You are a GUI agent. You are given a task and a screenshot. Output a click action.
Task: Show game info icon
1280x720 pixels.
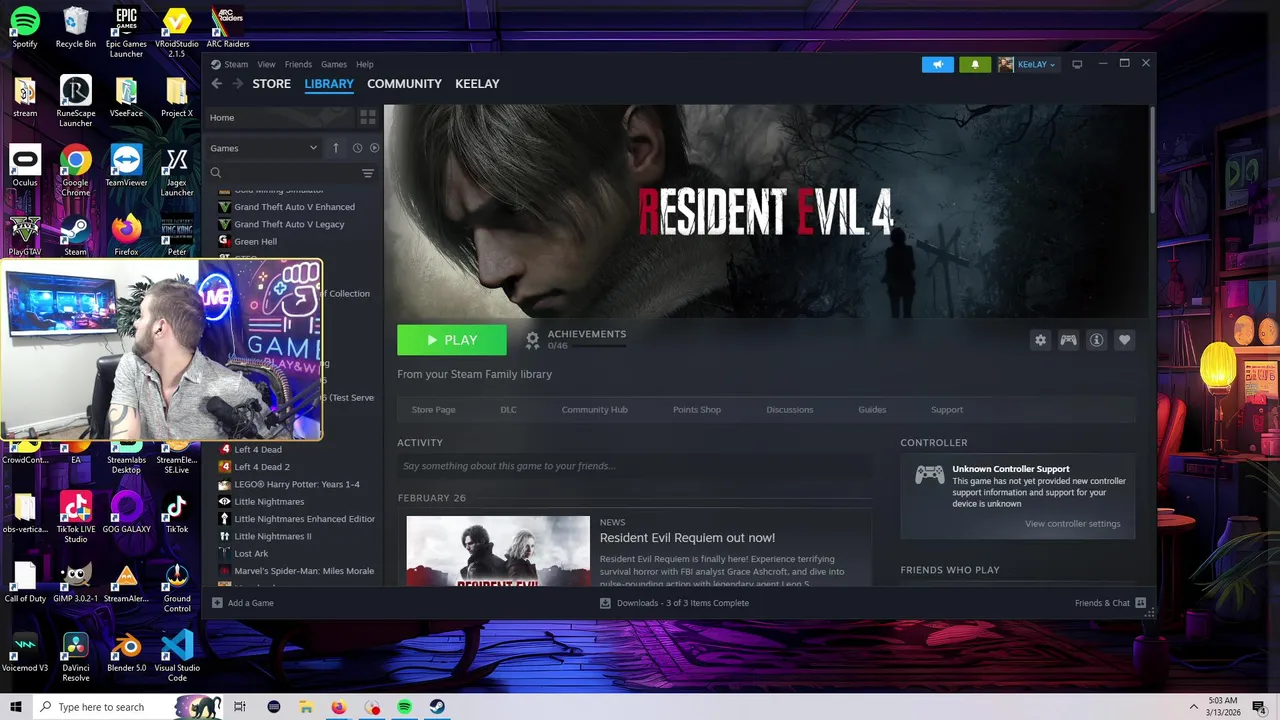pyautogui.click(x=1096, y=340)
